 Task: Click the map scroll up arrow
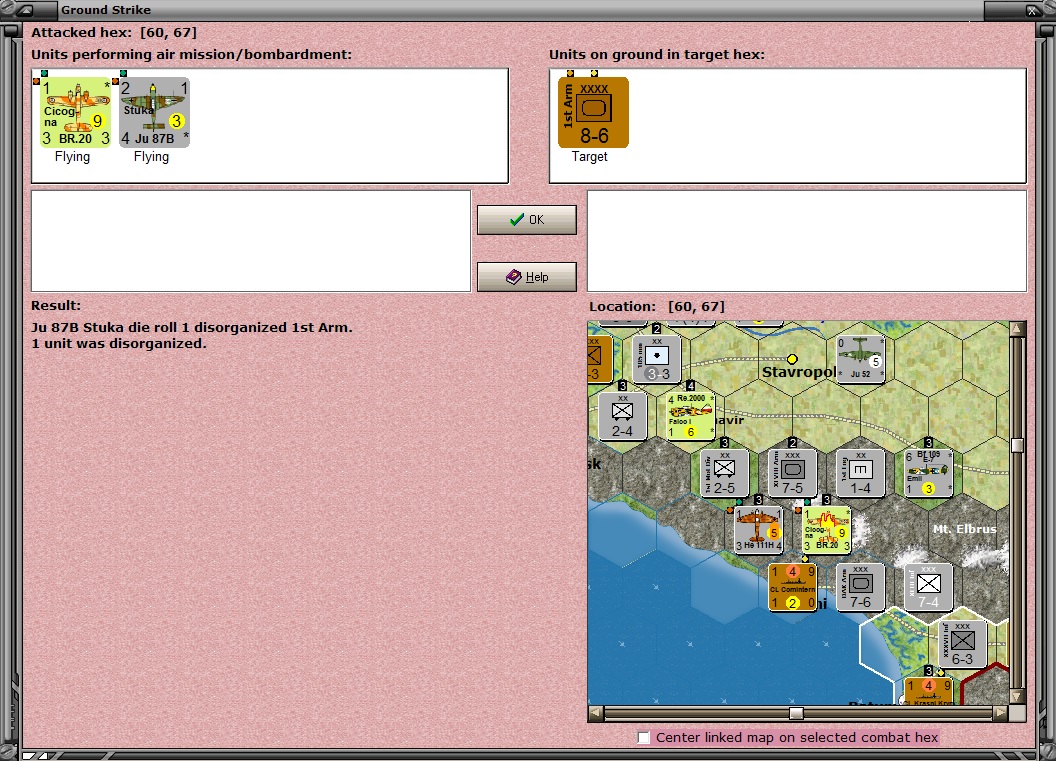tap(1018, 329)
